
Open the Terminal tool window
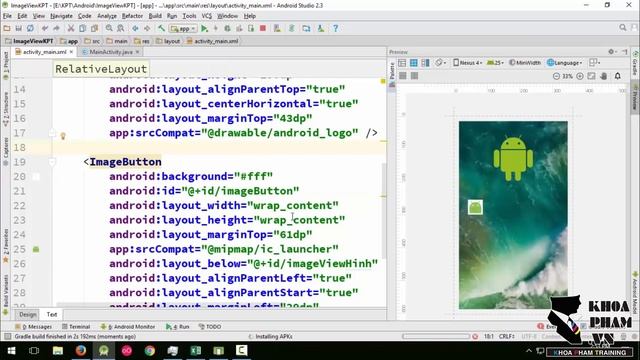pos(76,327)
